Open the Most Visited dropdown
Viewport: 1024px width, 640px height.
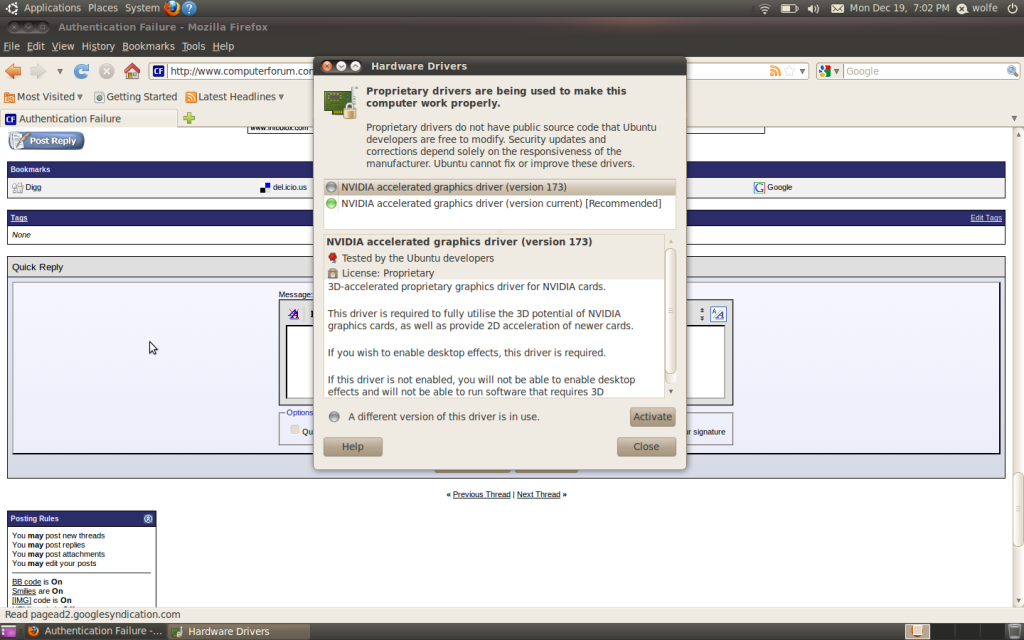(x=79, y=96)
